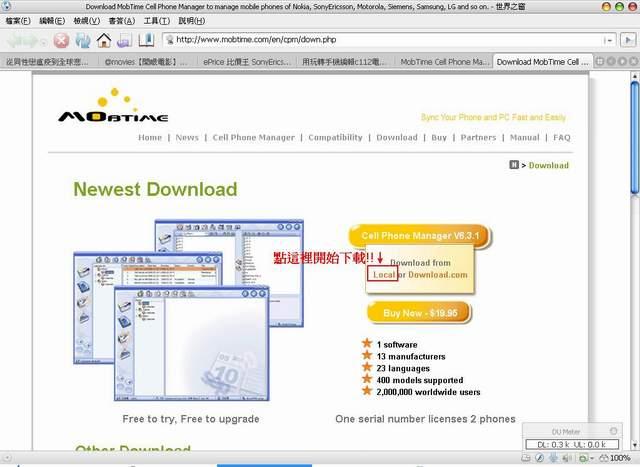Click the green Back arrow icon
This screenshot has height=467, width=640.
point(15,40)
